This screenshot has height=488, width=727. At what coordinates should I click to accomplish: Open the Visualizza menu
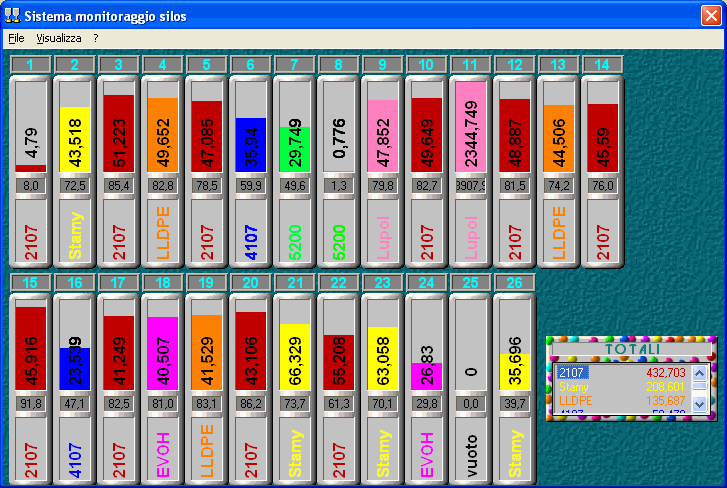[x=59, y=37]
